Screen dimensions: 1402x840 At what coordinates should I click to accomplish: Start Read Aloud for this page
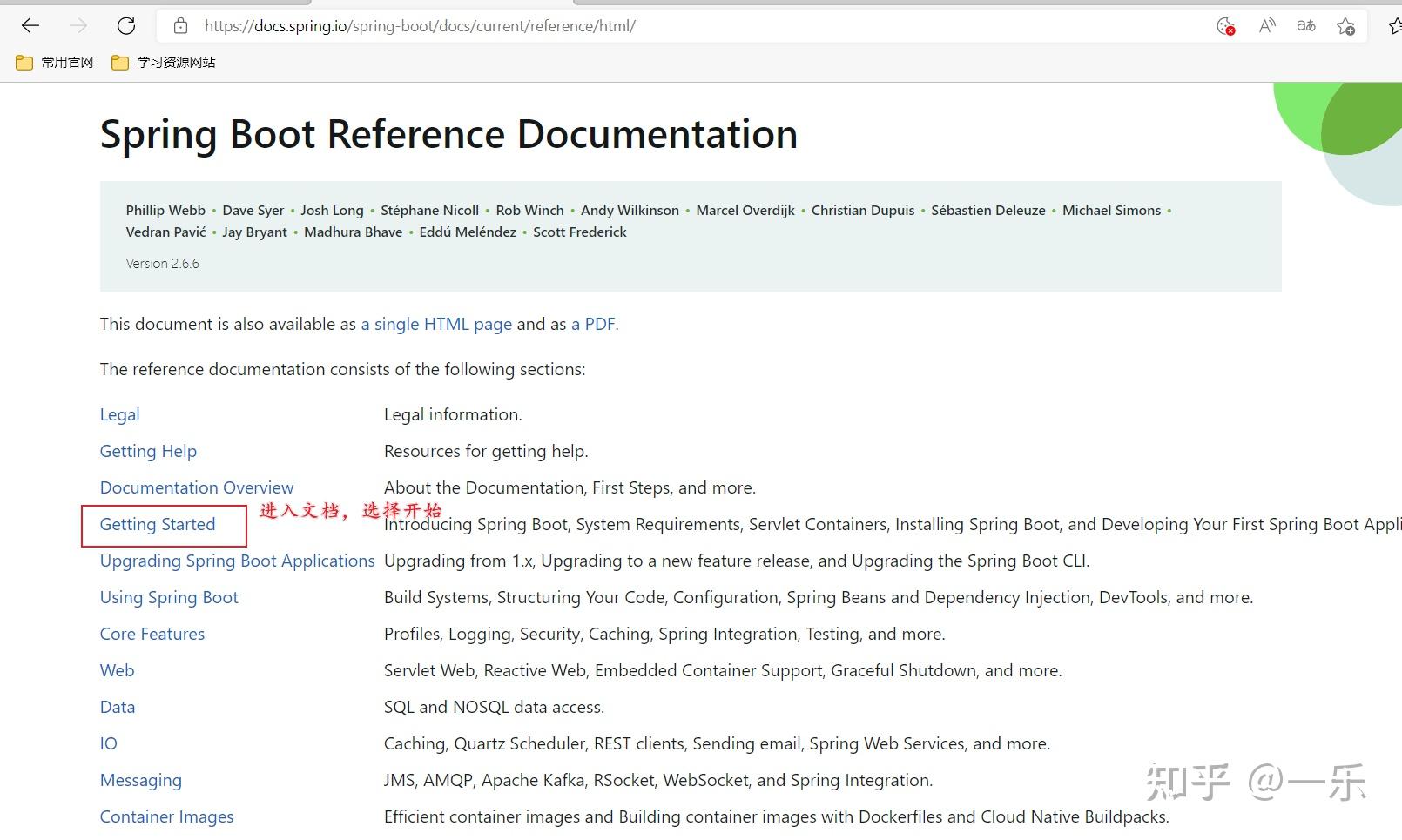point(1266,26)
